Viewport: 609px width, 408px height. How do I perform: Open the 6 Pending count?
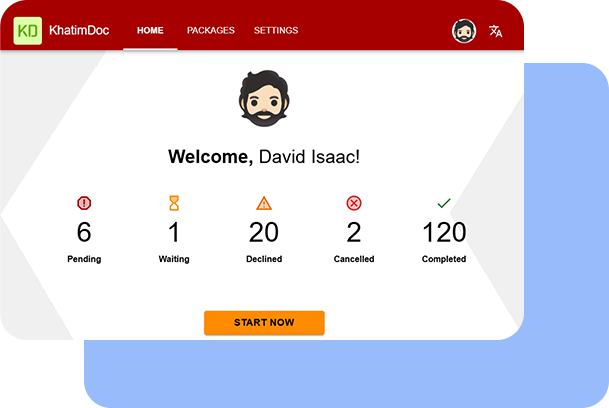click(84, 232)
